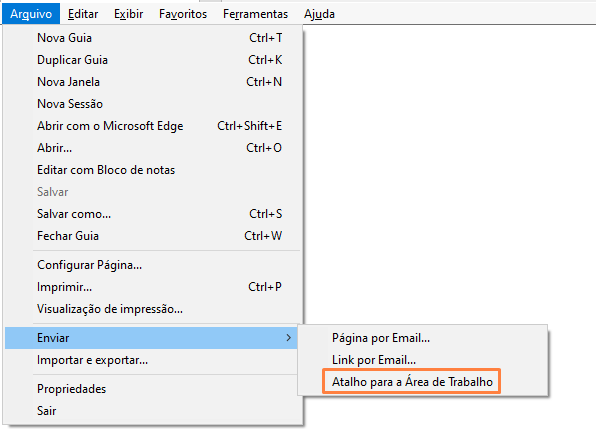The image size is (596, 429).
Task: Open the Editar menu
Action: (x=83, y=14)
